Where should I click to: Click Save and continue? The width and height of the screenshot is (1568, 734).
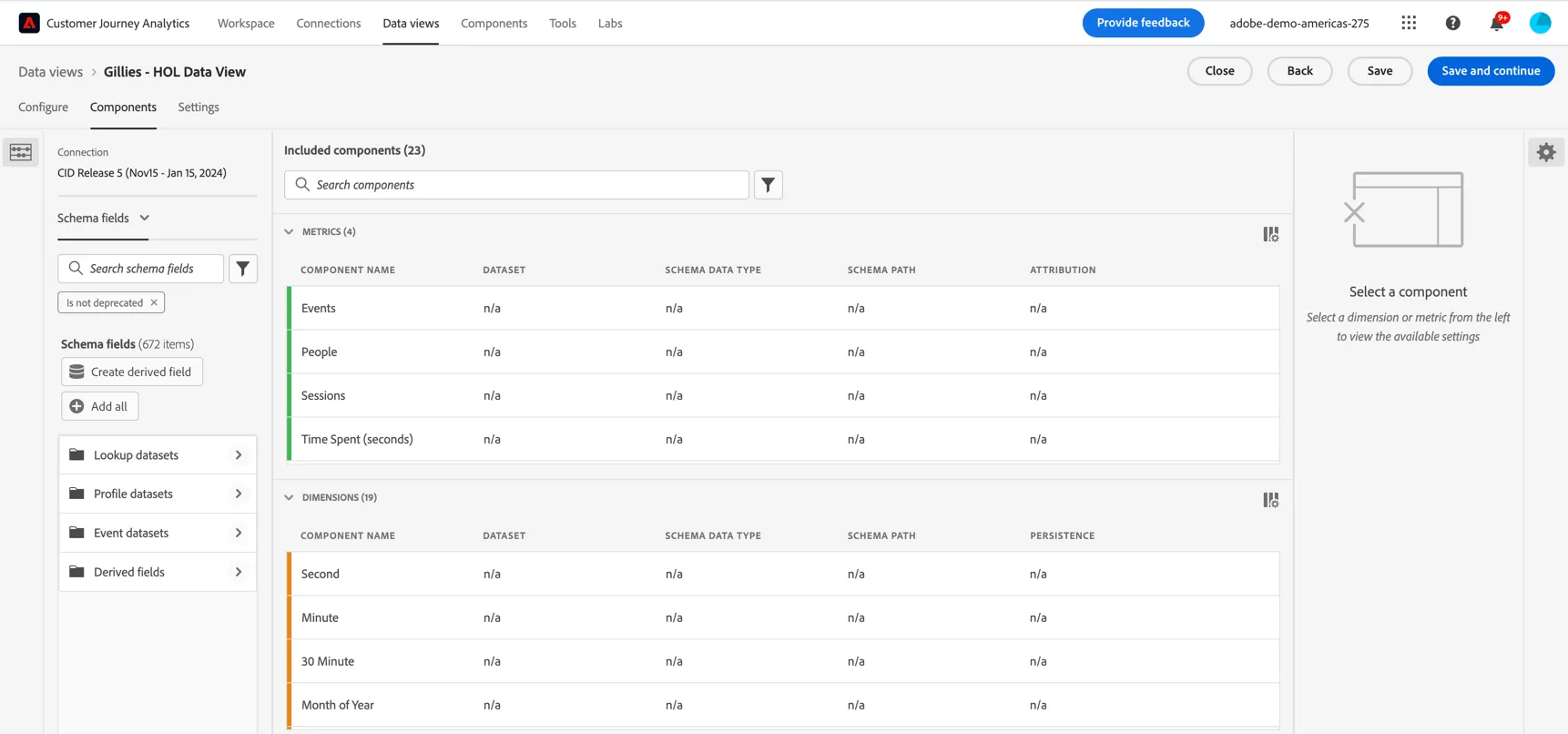[x=1491, y=71]
